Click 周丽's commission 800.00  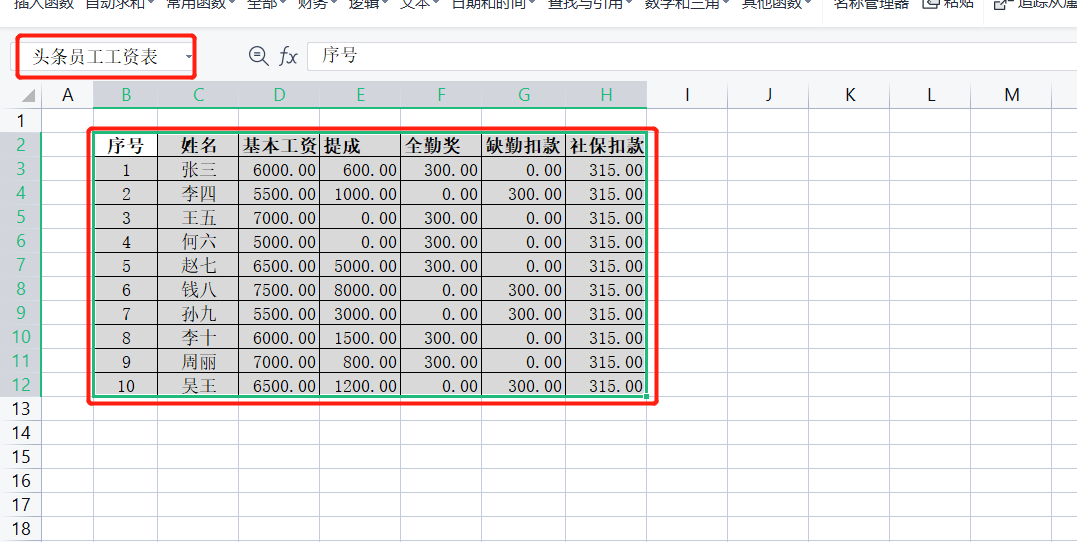pos(360,361)
